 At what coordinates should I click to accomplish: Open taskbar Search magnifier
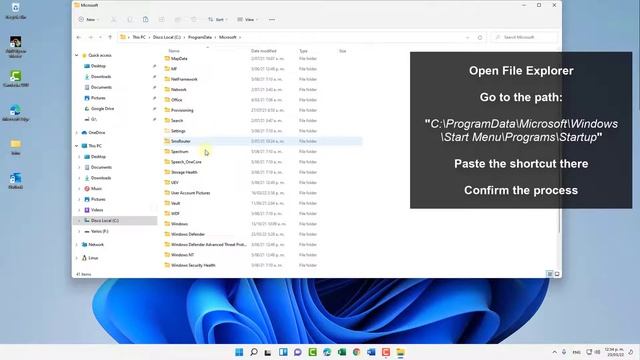[254, 352]
